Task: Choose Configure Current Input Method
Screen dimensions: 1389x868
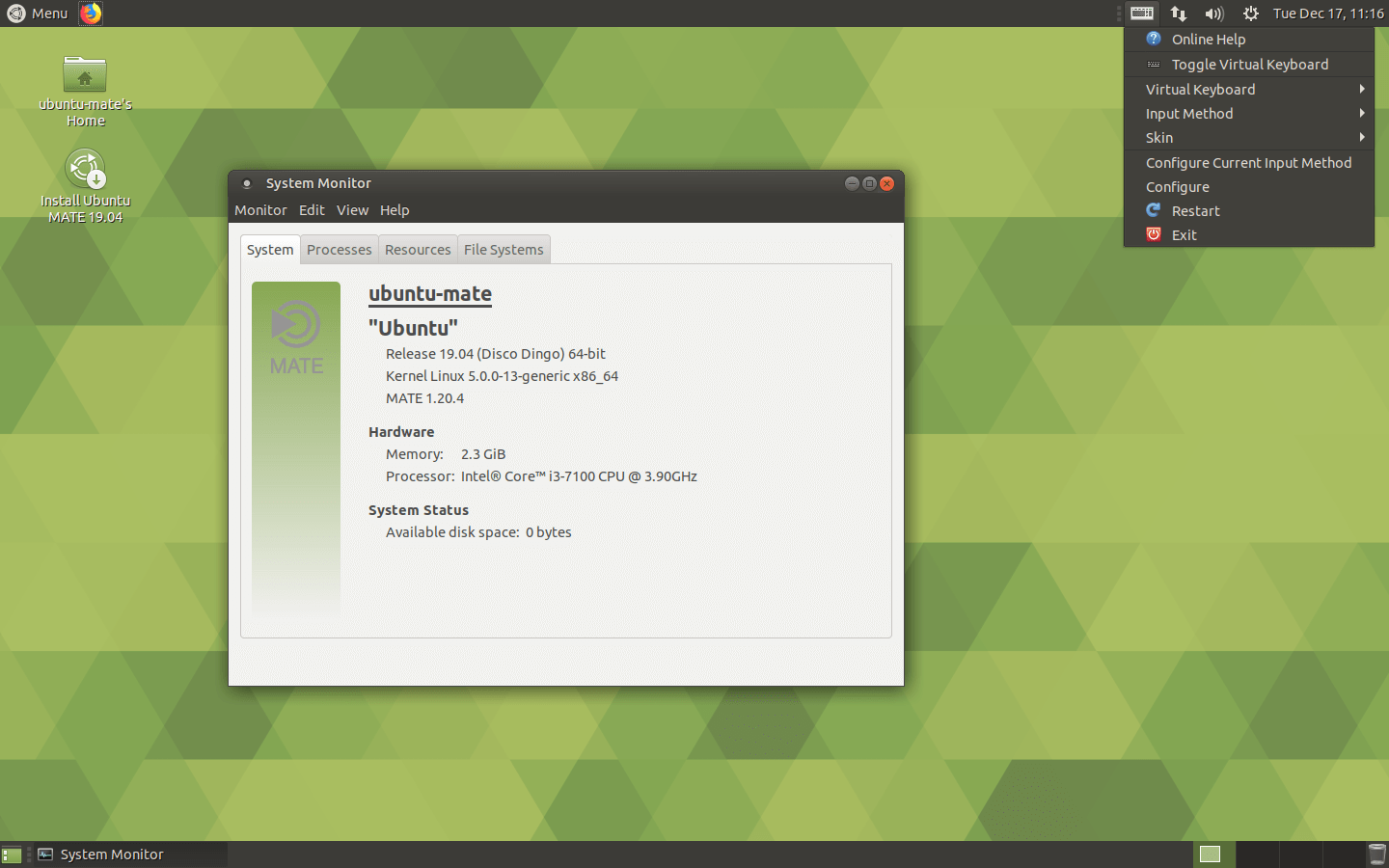Action: click(x=1249, y=163)
